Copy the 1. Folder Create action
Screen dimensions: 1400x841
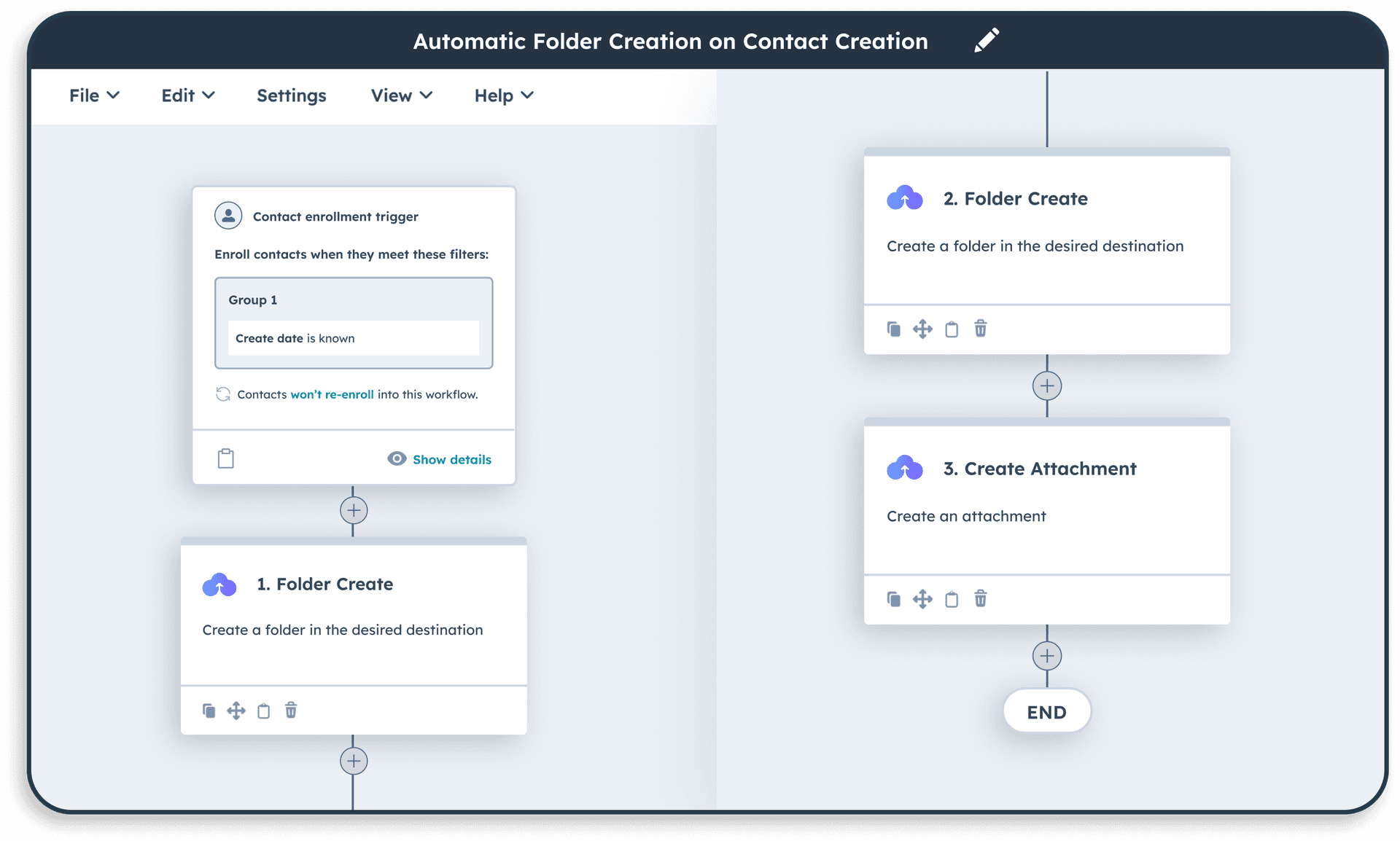click(x=209, y=711)
